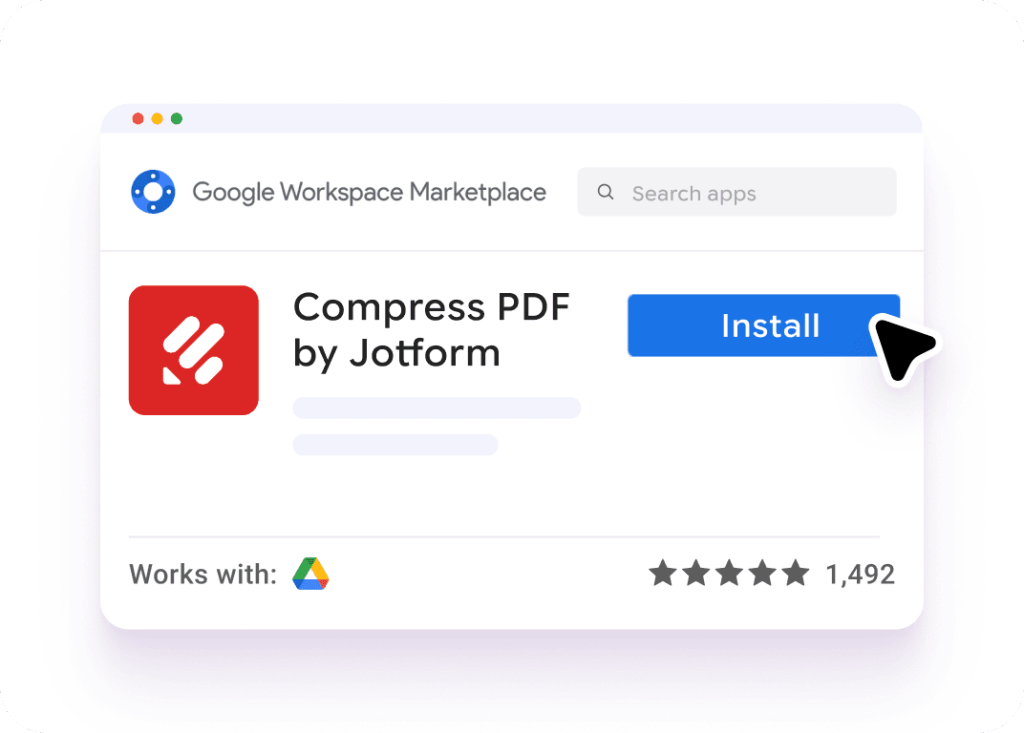This screenshot has width=1024, height=733.
Task: Click the Google Workspace Marketplace title text
Action: pyautogui.click(x=369, y=192)
